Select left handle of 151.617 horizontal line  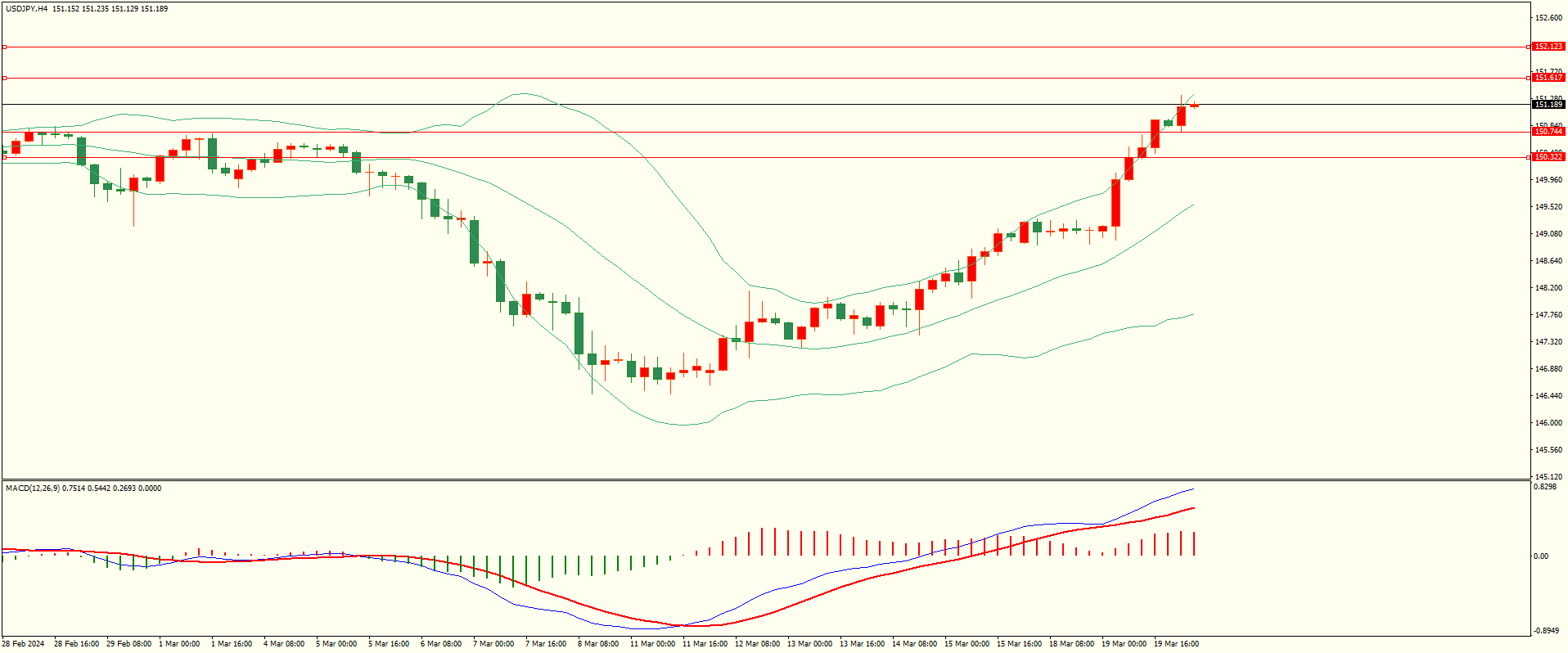click(4, 79)
